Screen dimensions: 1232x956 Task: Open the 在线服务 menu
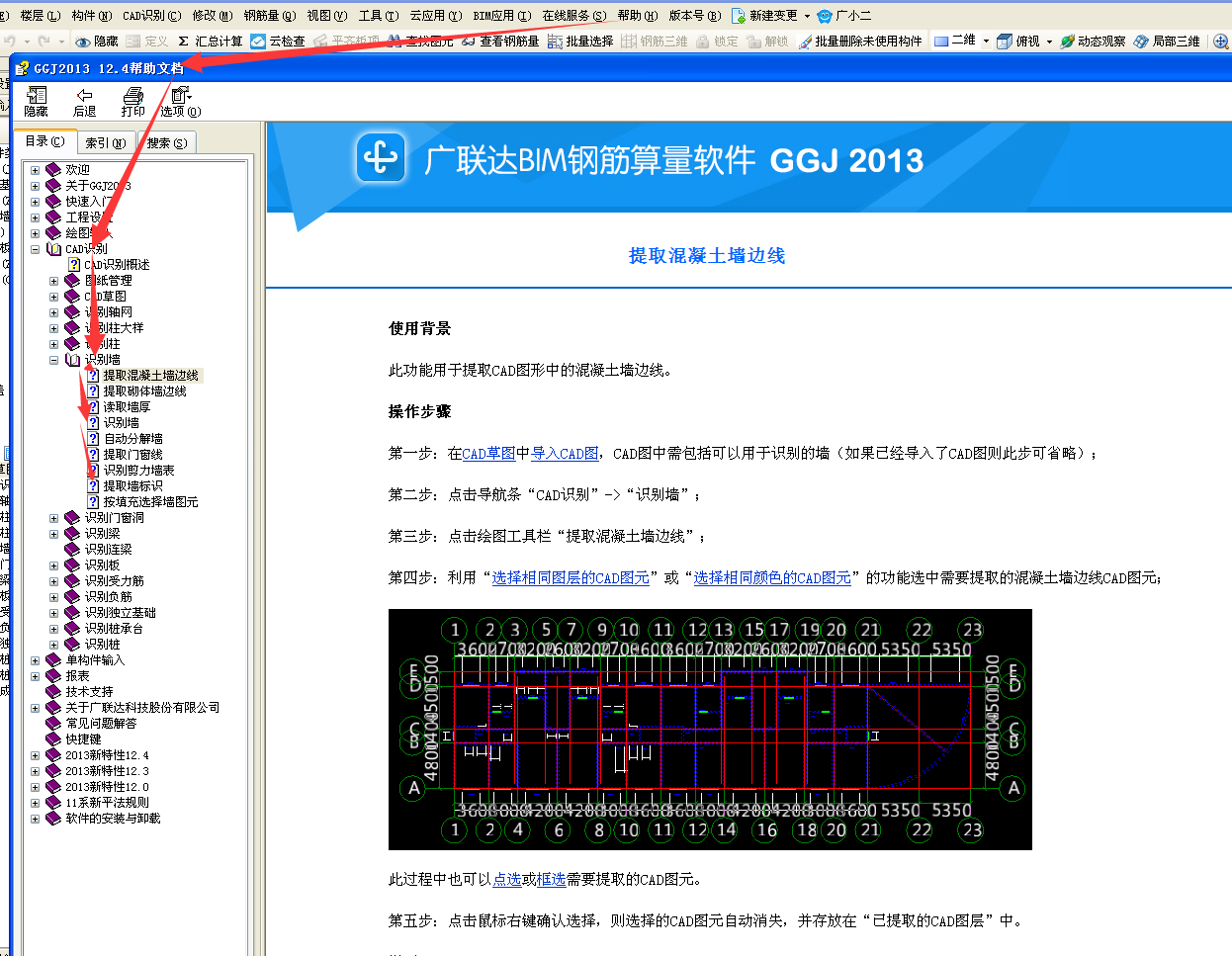(573, 16)
